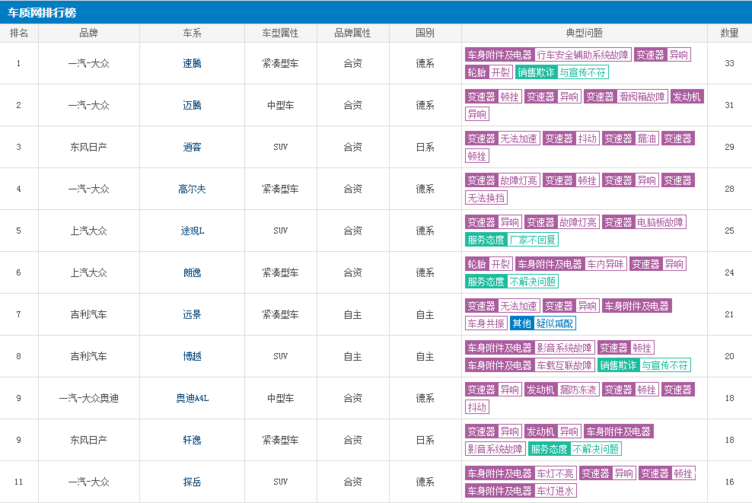Click quantity value 29
This screenshot has height=503, width=752.
coord(729,147)
